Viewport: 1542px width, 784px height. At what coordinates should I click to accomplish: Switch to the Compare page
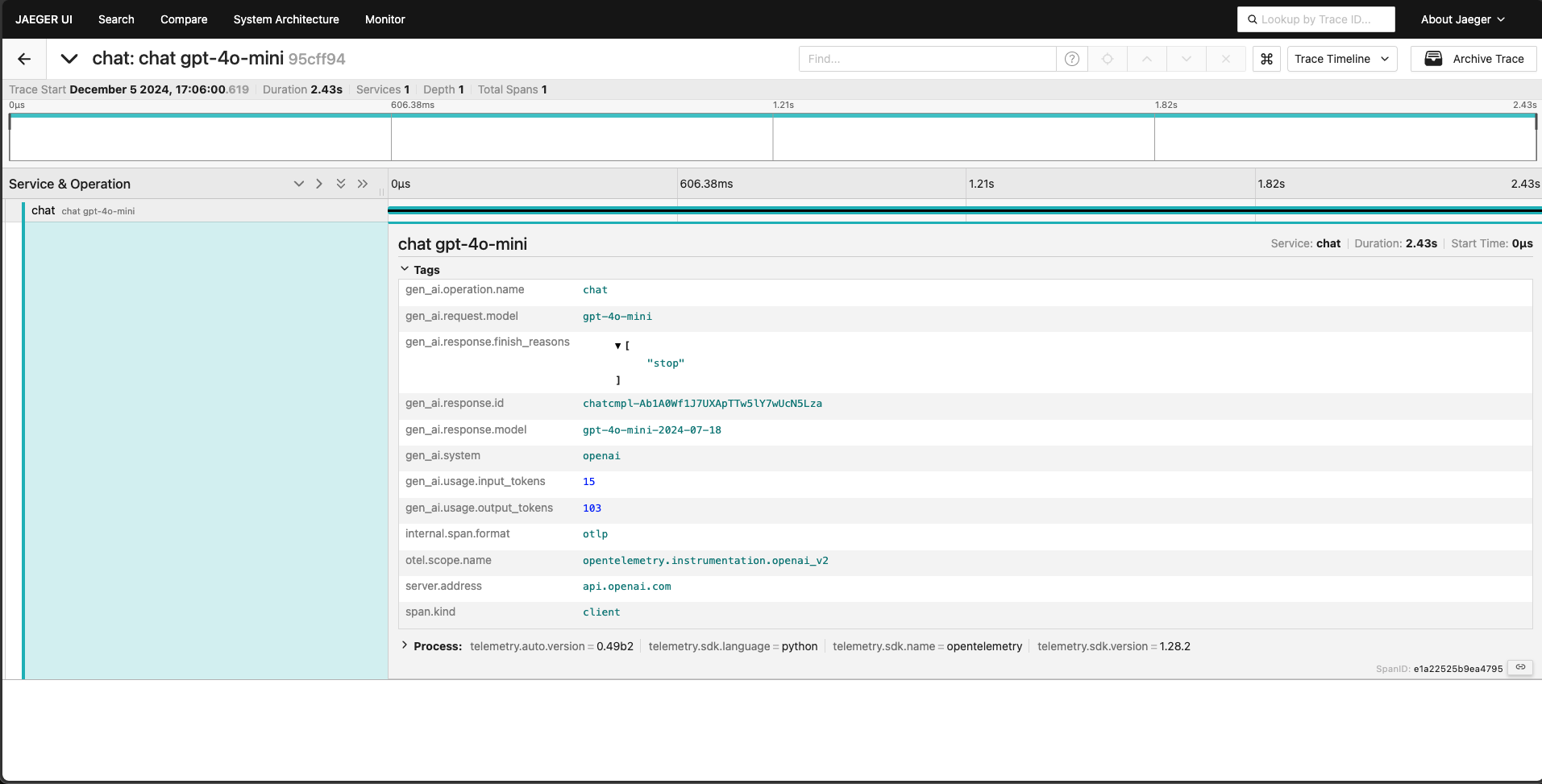183,19
